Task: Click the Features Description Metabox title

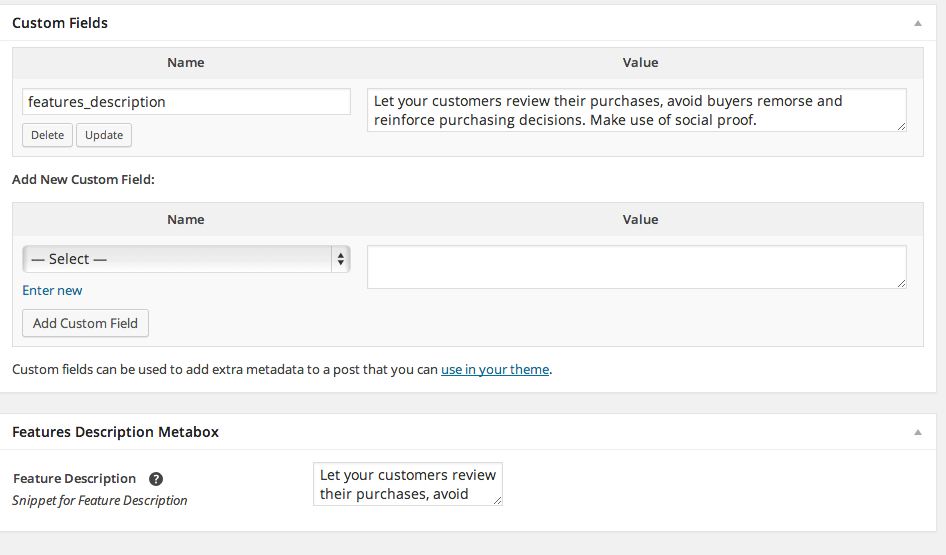Action: [115, 432]
